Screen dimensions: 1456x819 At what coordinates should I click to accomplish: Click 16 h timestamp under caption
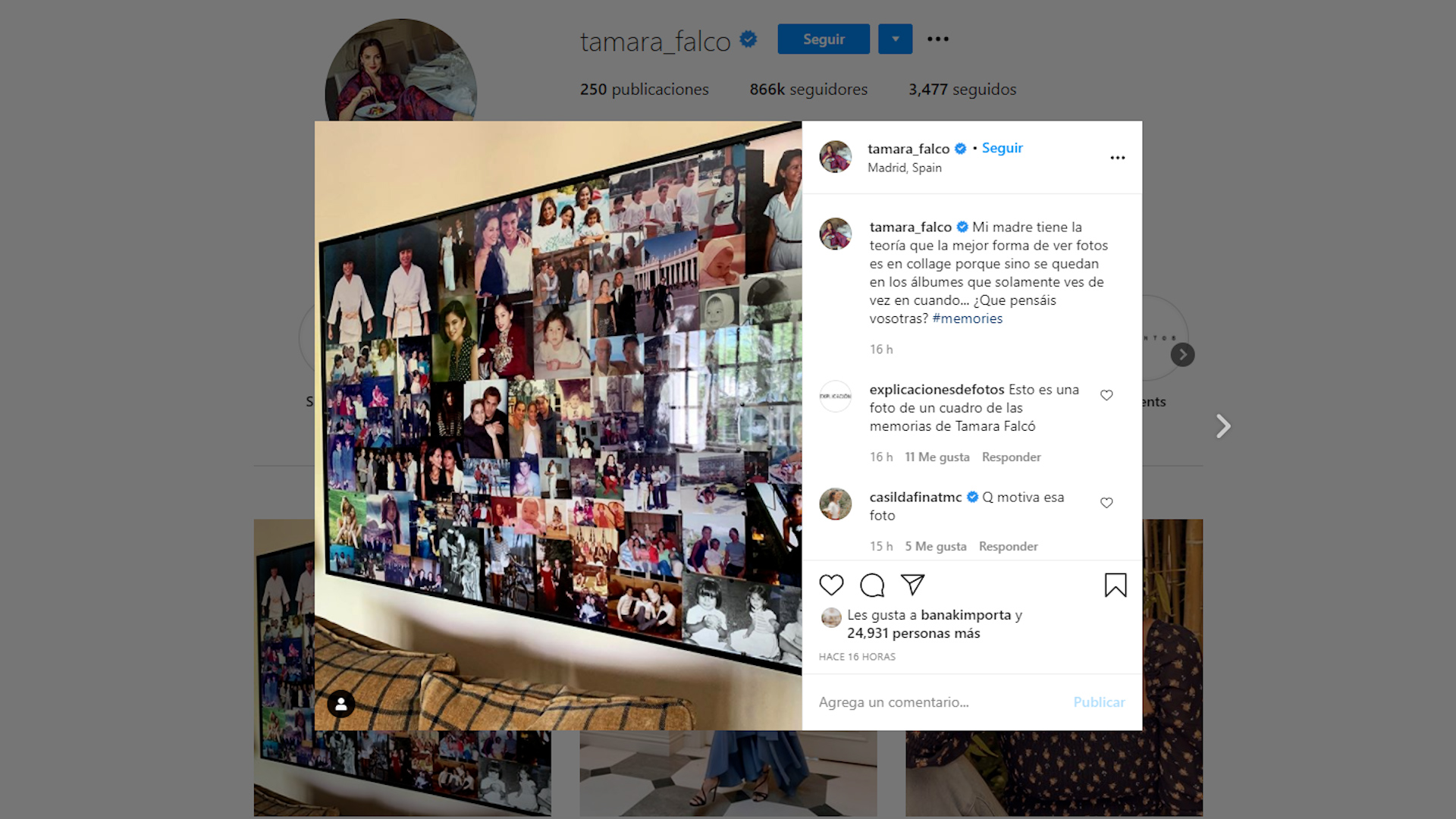pos(881,350)
